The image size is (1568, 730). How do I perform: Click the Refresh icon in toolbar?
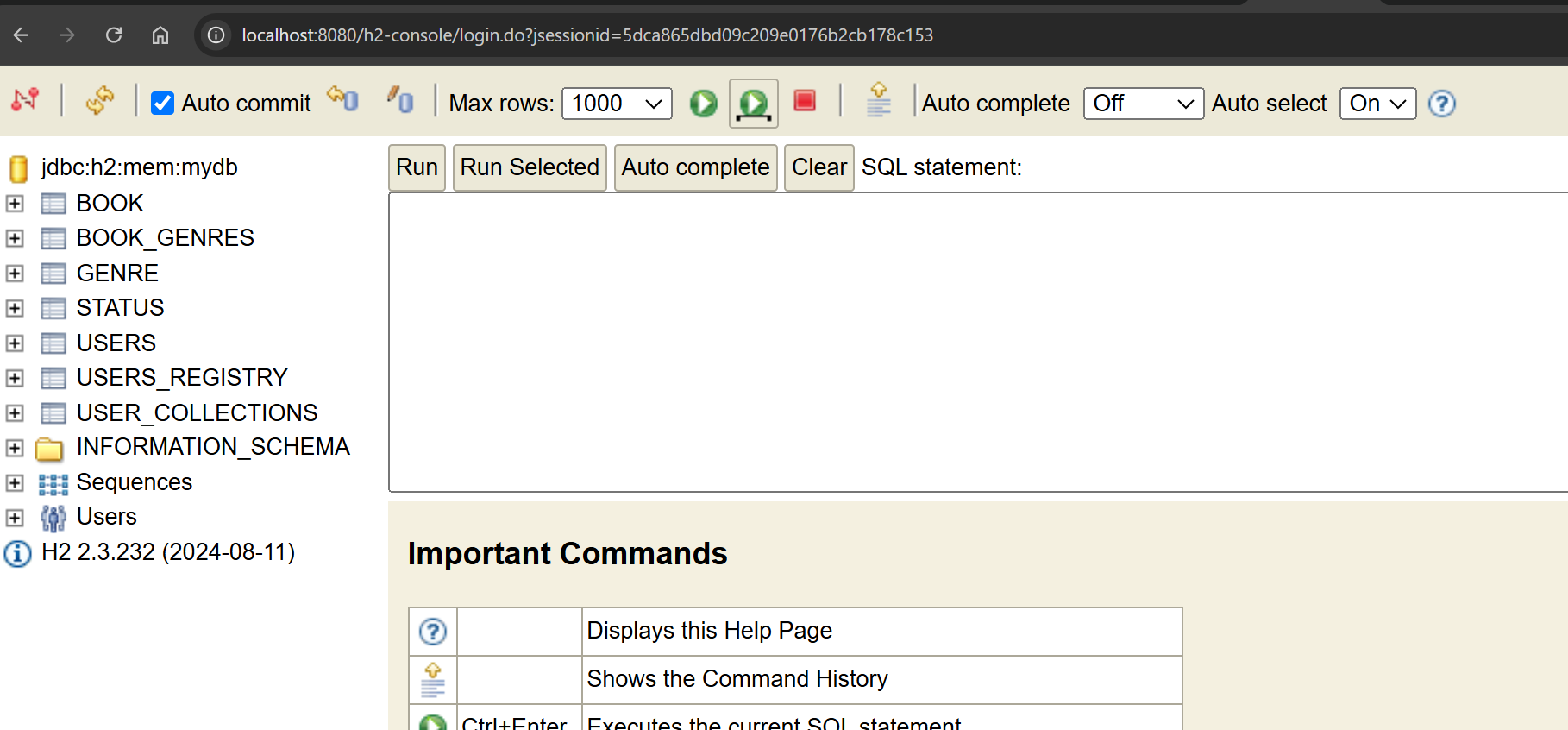pyautogui.click(x=99, y=100)
